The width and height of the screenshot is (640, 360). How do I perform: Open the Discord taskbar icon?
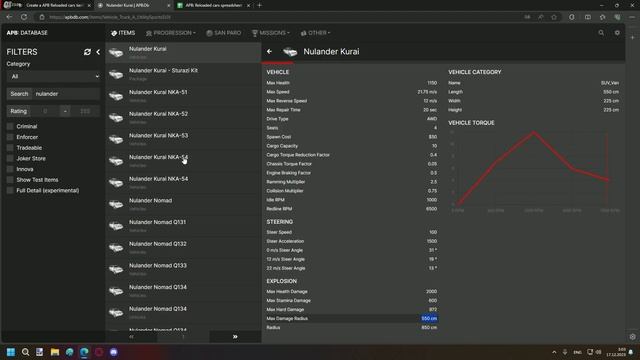(x=113, y=352)
